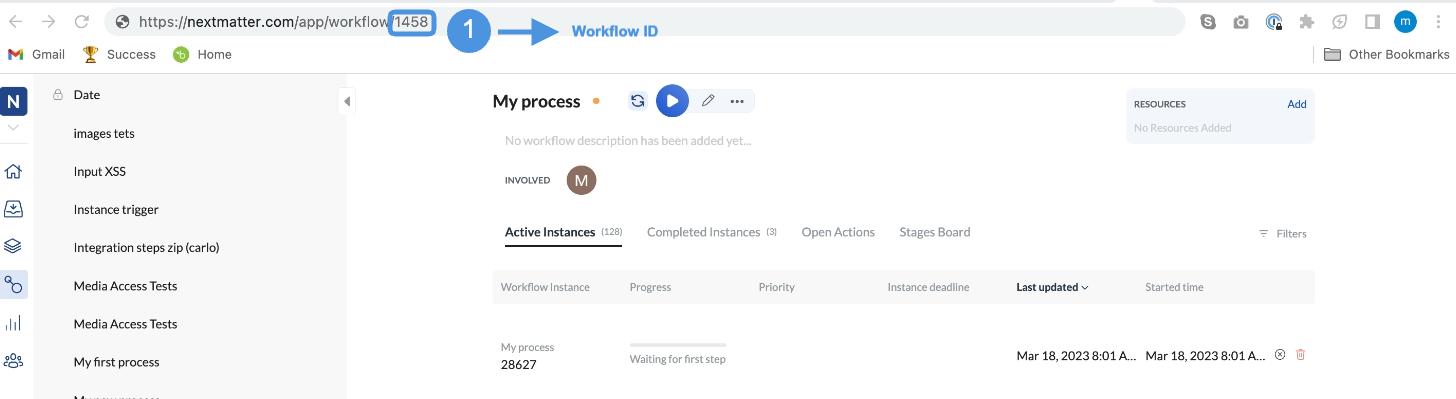Click the Next Matter N logo

tap(14, 102)
